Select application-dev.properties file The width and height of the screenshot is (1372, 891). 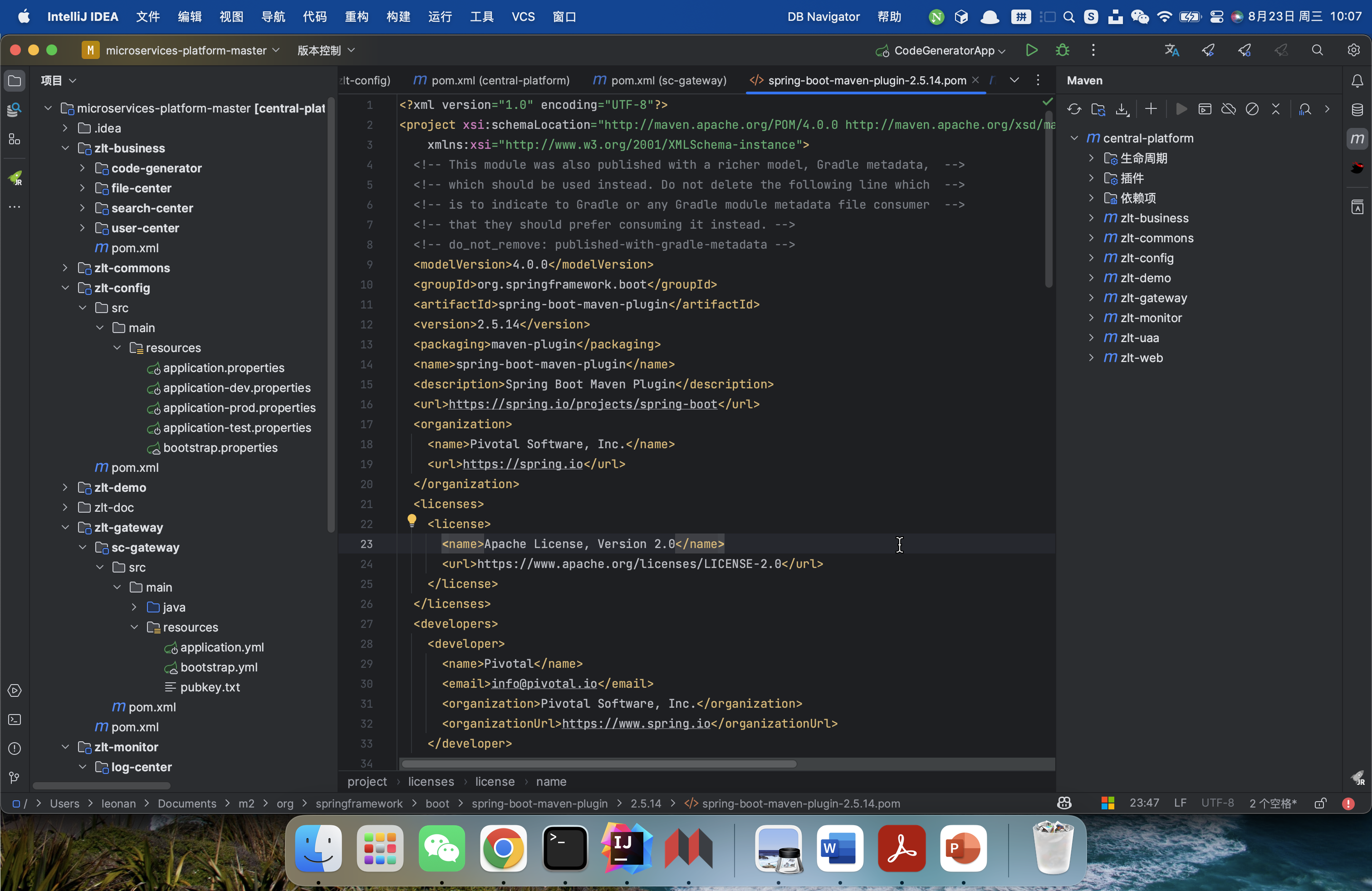(x=236, y=388)
